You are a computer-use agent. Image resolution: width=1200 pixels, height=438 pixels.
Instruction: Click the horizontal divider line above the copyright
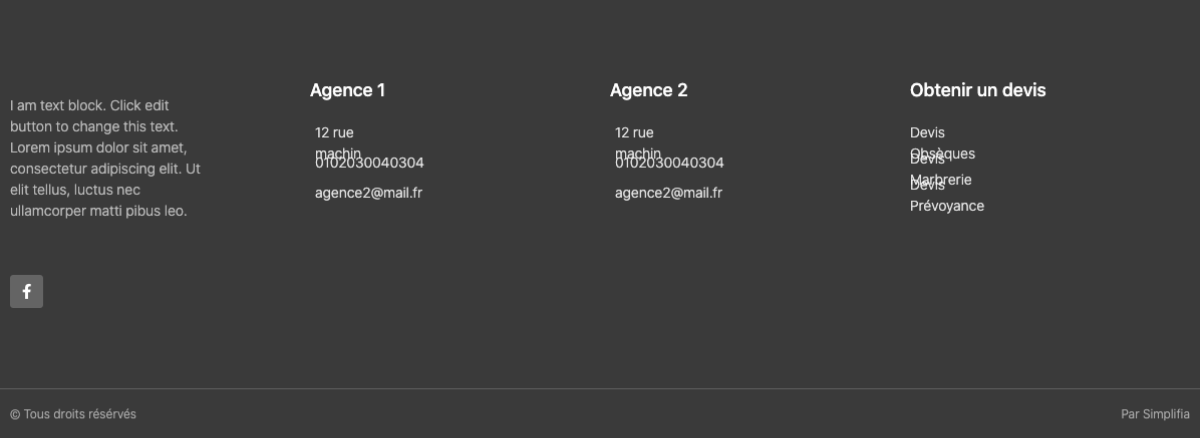point(600,388)
